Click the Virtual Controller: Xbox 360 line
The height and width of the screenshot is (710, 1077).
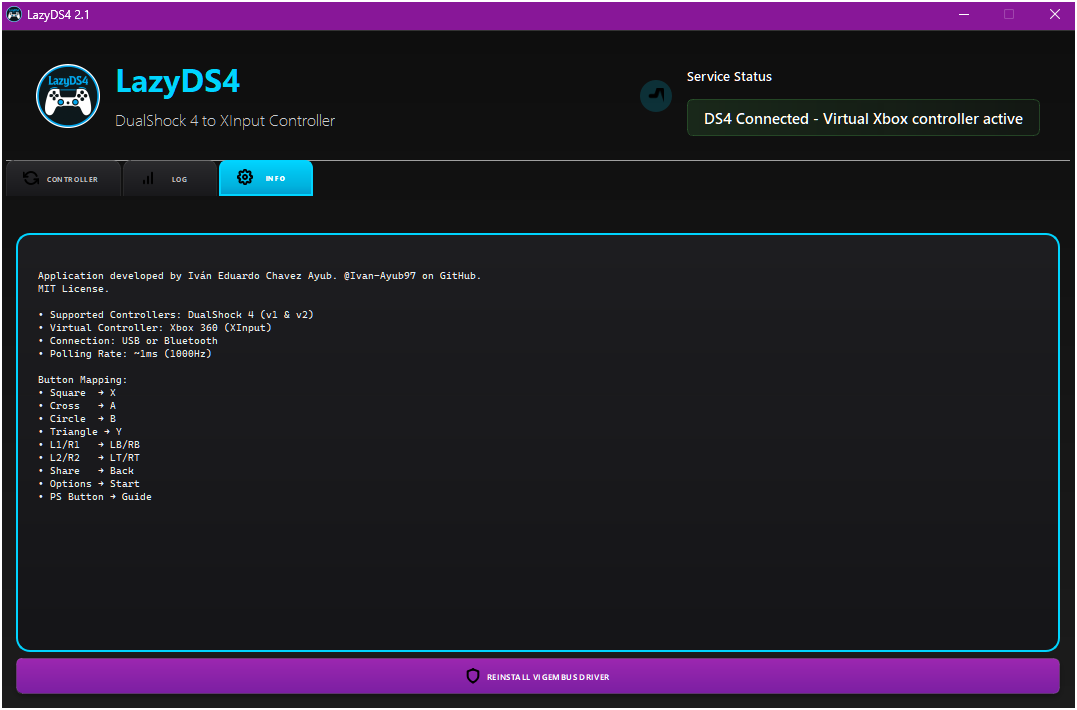155,328
